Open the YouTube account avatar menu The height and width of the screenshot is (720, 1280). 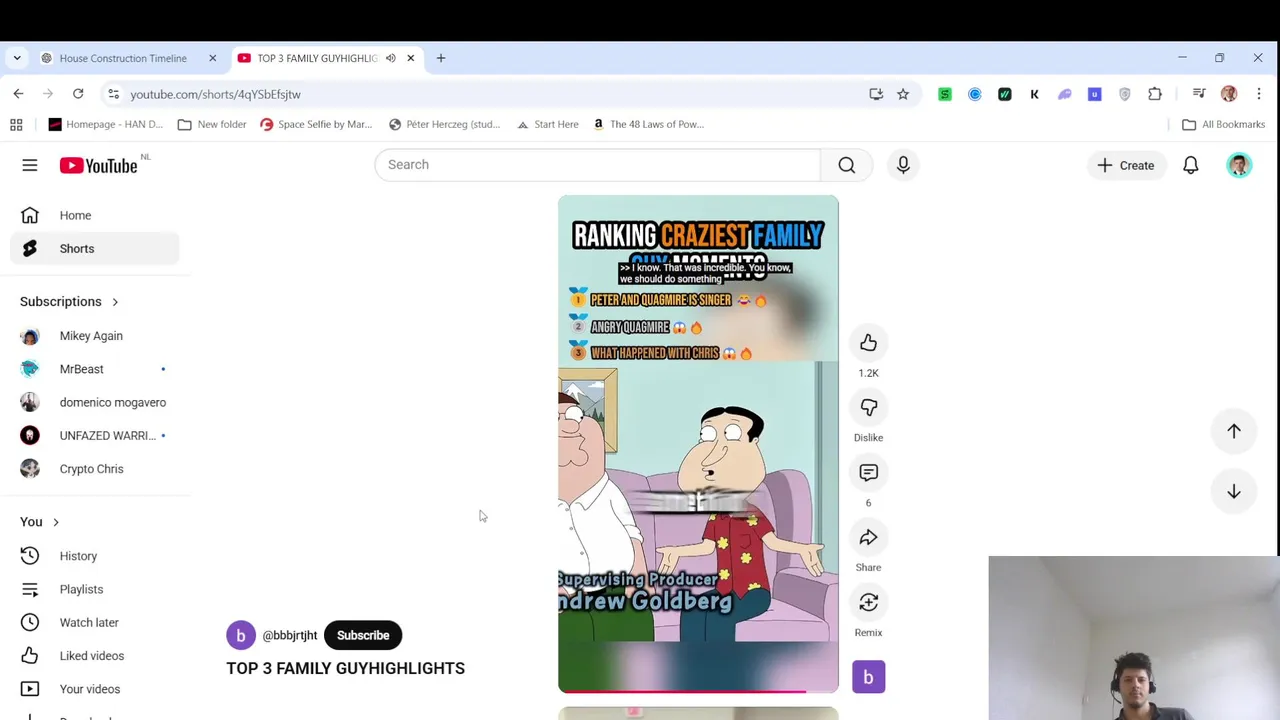tap(1239, 165)
